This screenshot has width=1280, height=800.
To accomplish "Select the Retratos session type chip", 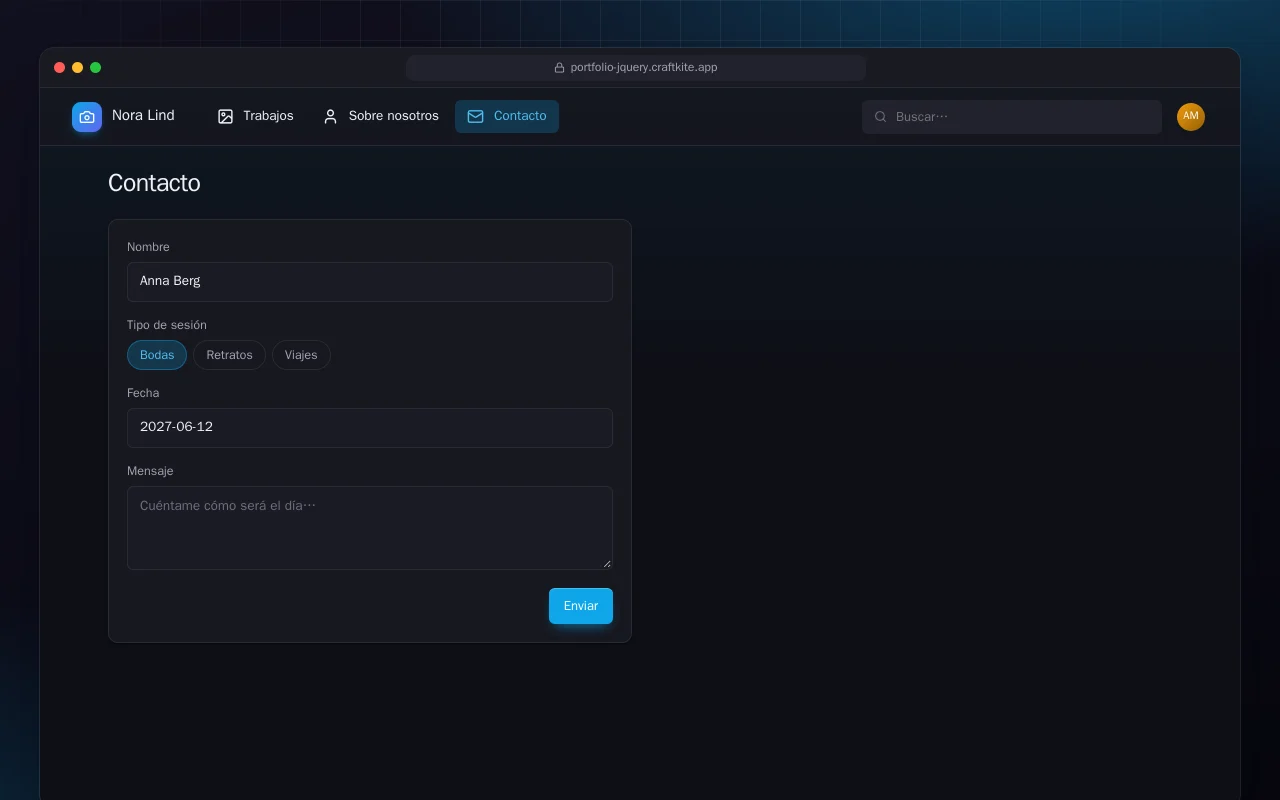I will [229, 355].
